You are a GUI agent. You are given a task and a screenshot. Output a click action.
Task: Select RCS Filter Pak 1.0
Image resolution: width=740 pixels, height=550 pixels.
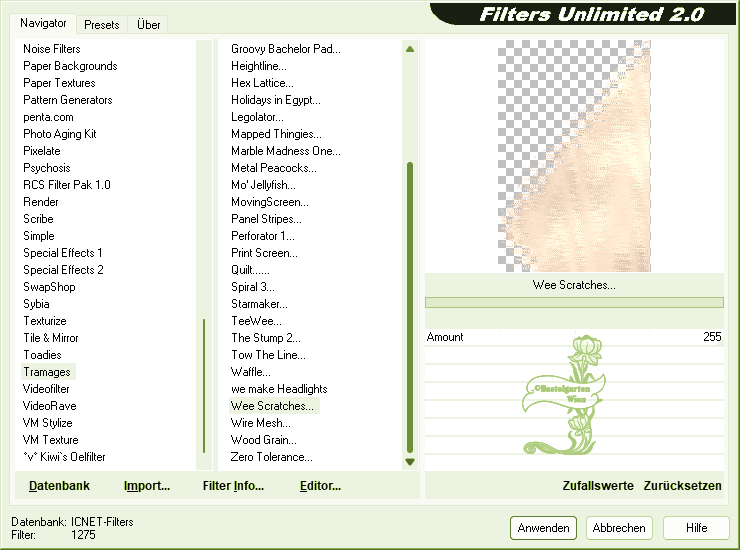click(67, 185)
